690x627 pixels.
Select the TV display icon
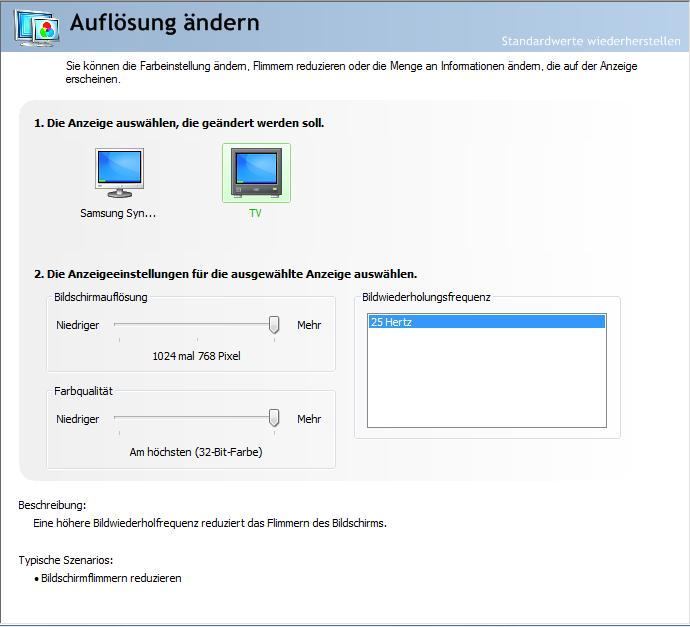pyautogui.click(x=256, y=173)
